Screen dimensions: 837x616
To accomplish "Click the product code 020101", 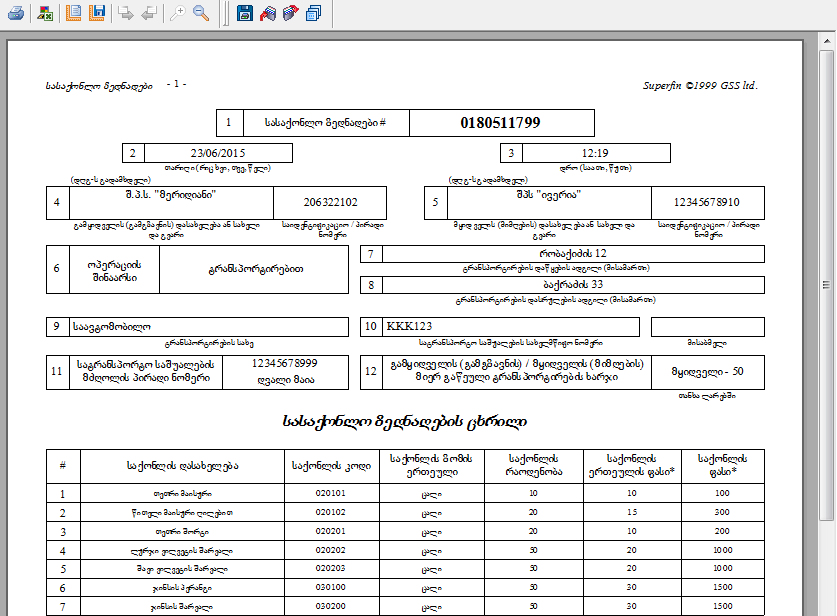I will [330, 493].
